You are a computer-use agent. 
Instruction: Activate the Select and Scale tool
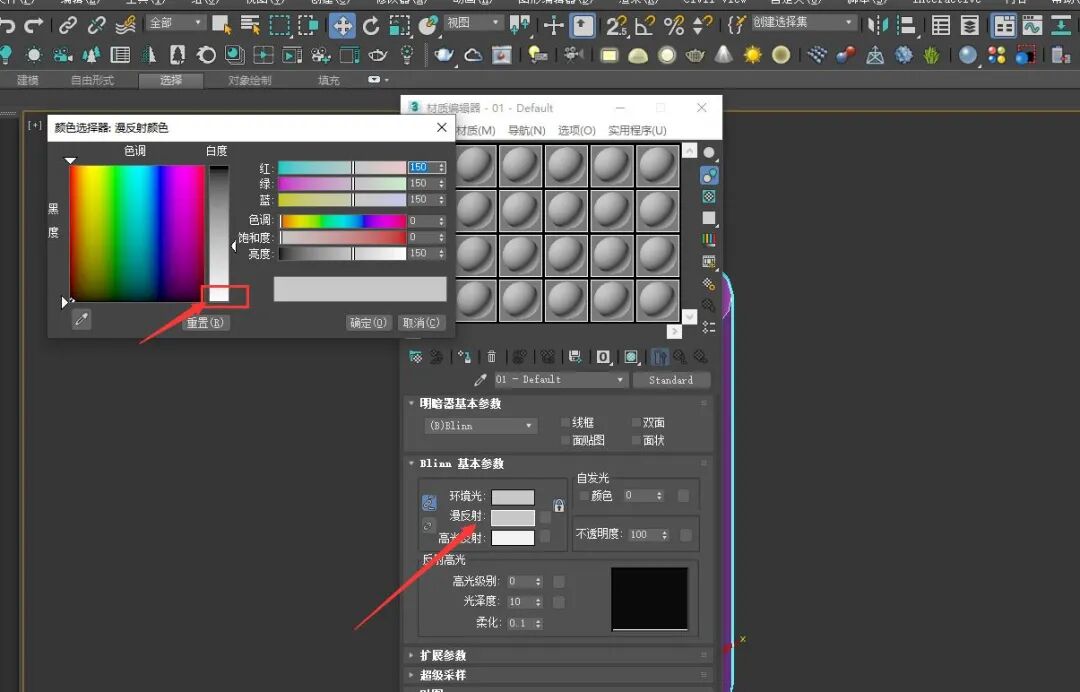coord(399,26)
